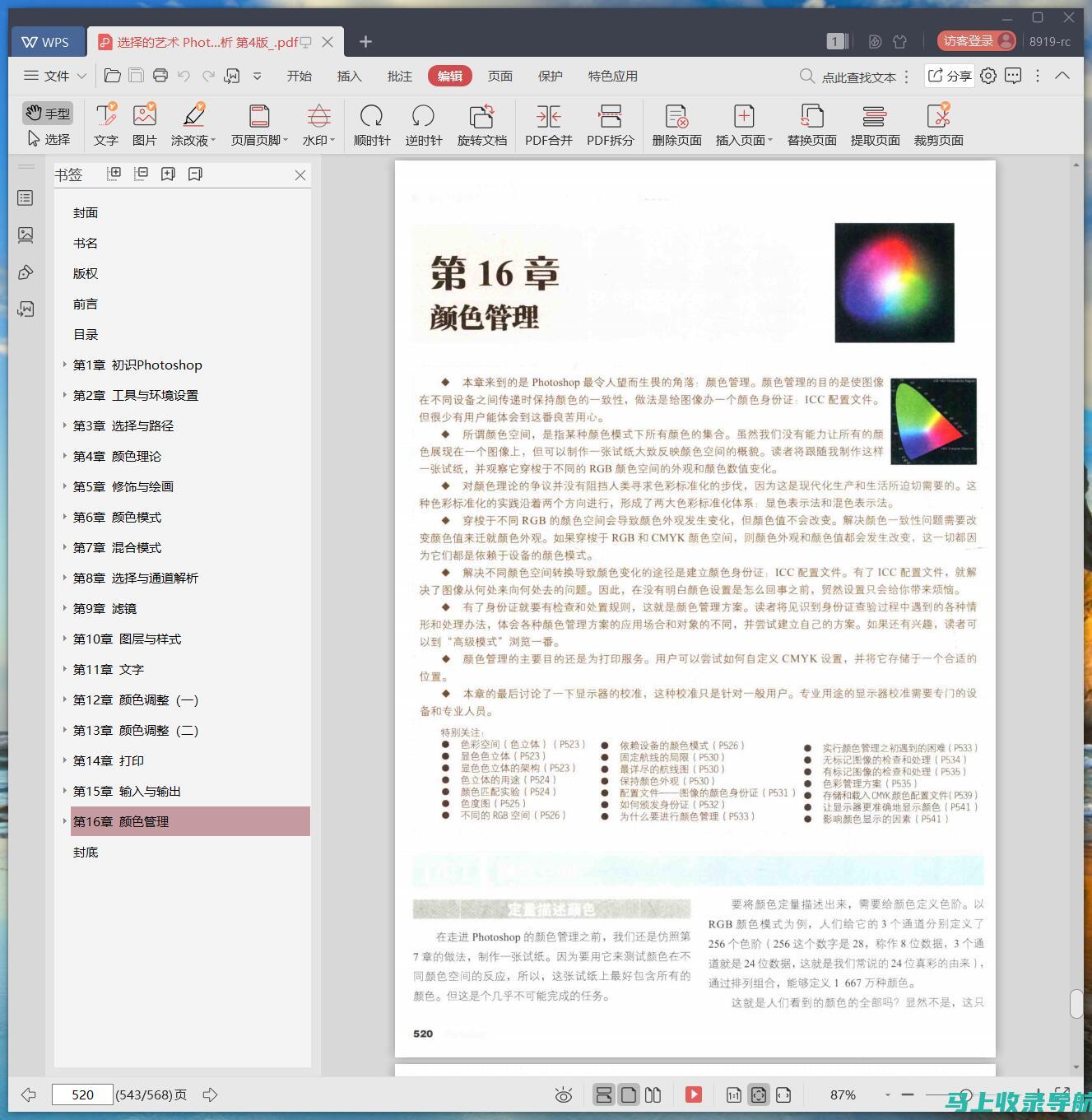Close the 书签 bookmarks panel
The width and height of the screenshot is (1092, 1120).
pos(300,174)
